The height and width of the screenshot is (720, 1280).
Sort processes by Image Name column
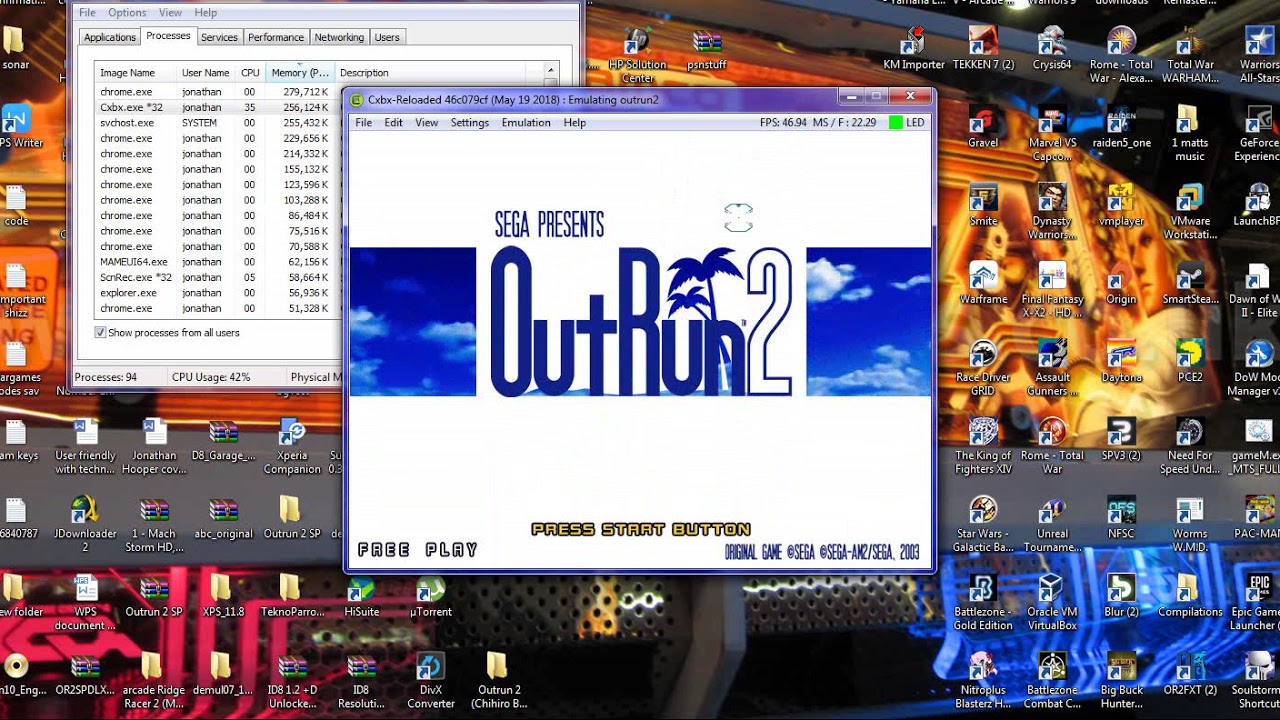tap(135, 73)
